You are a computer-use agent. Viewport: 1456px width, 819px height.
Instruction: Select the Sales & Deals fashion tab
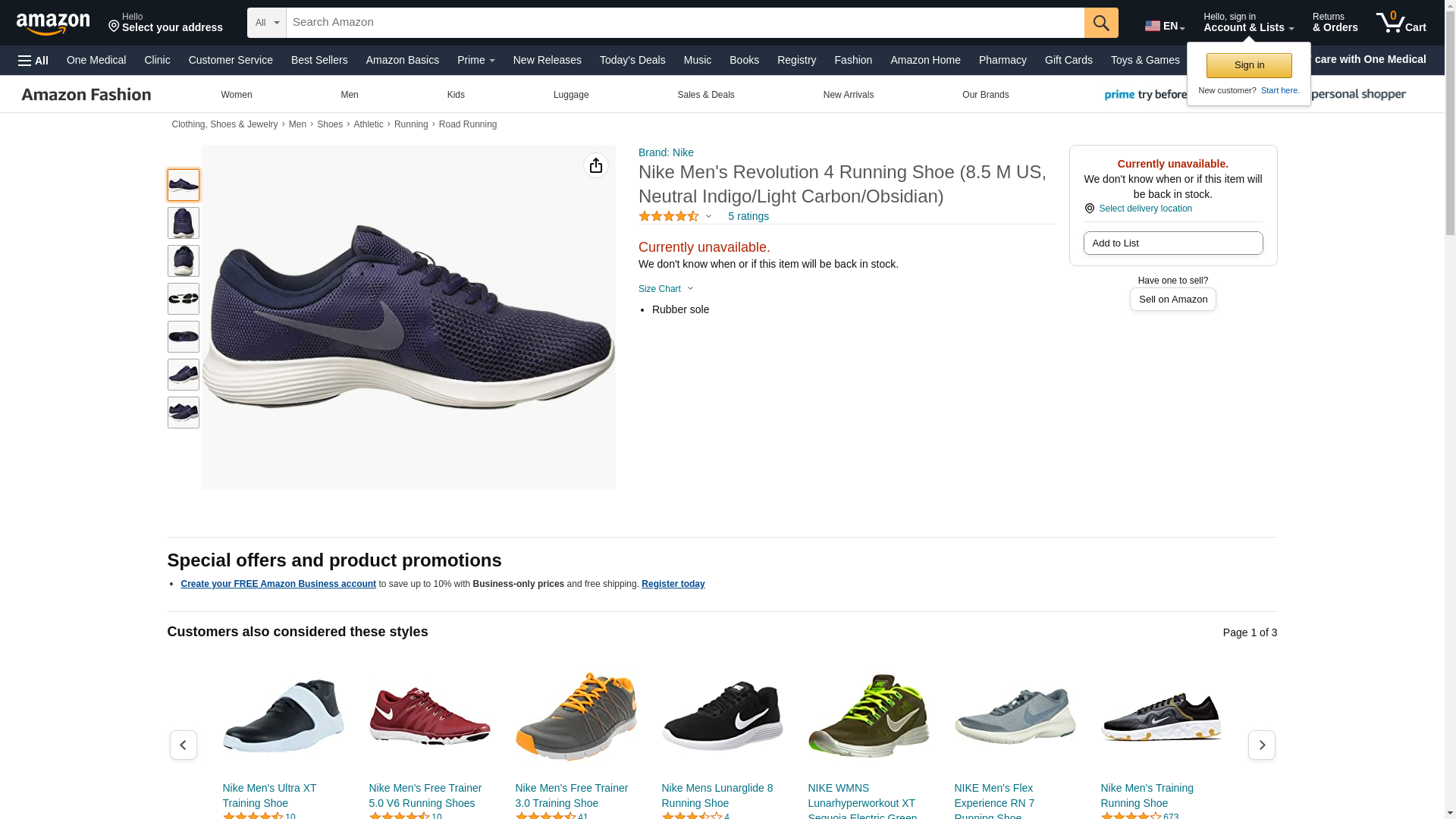click(x=705, y=95)
